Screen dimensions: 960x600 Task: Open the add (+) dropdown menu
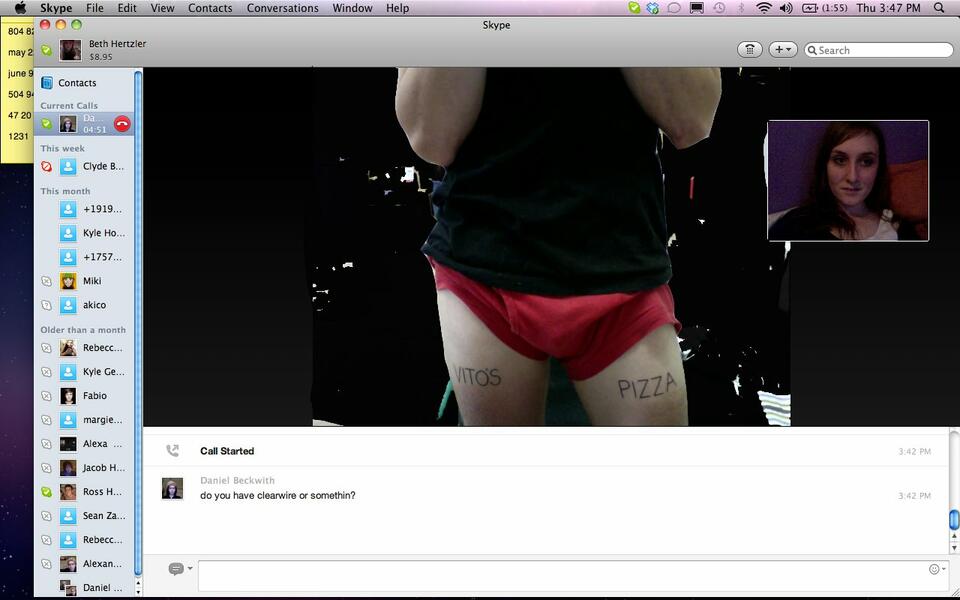782,50
